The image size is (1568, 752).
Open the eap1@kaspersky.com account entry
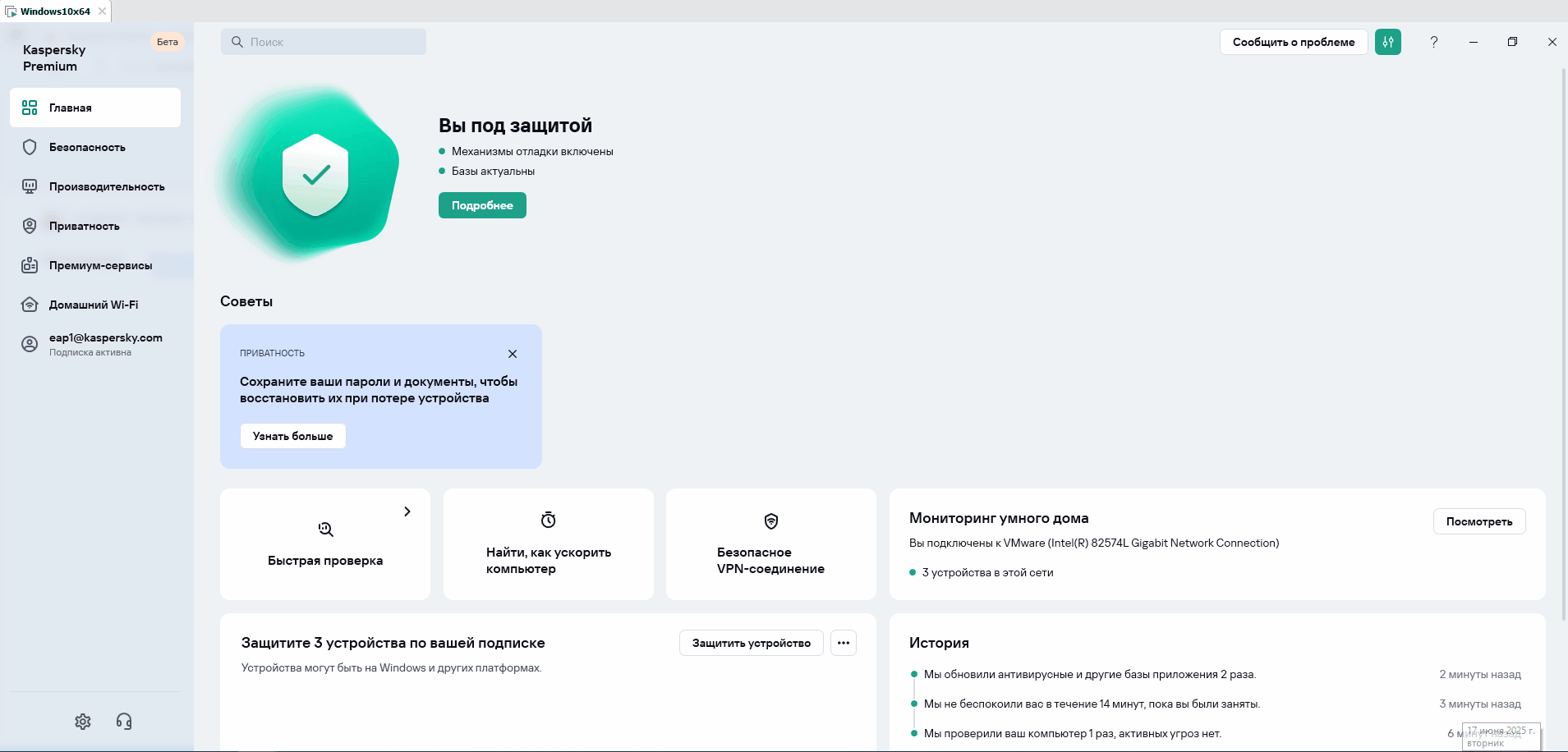(x=95, y=344)
